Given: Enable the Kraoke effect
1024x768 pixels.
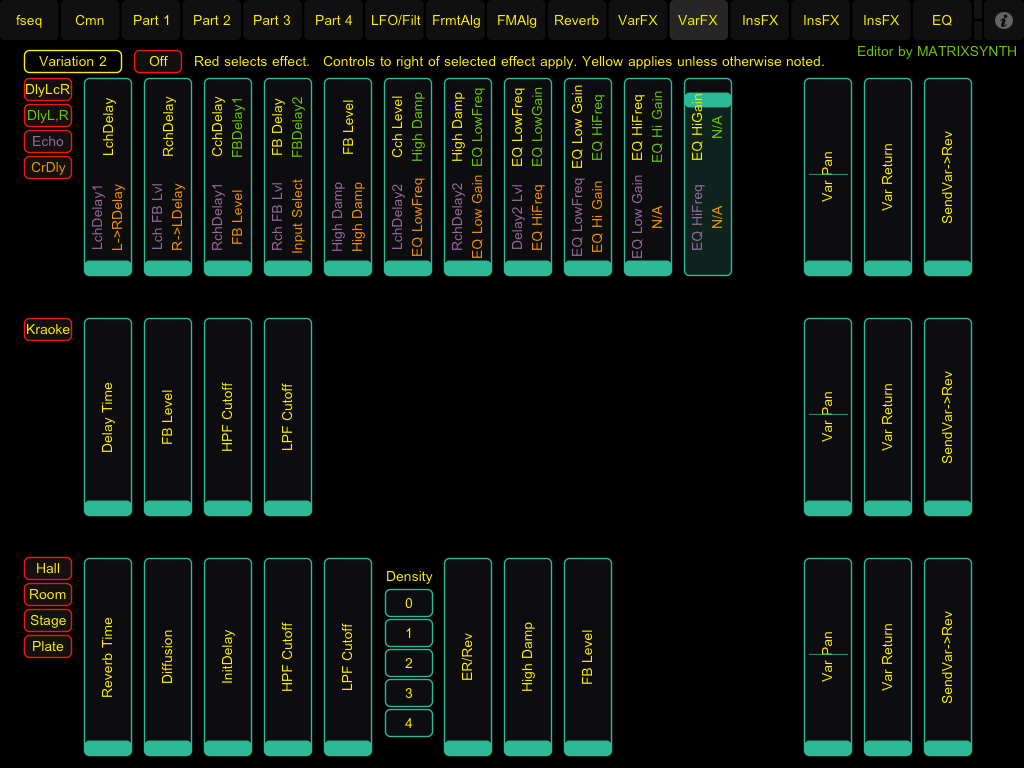Looking at the screenshot, I should (x=48, y=330).
